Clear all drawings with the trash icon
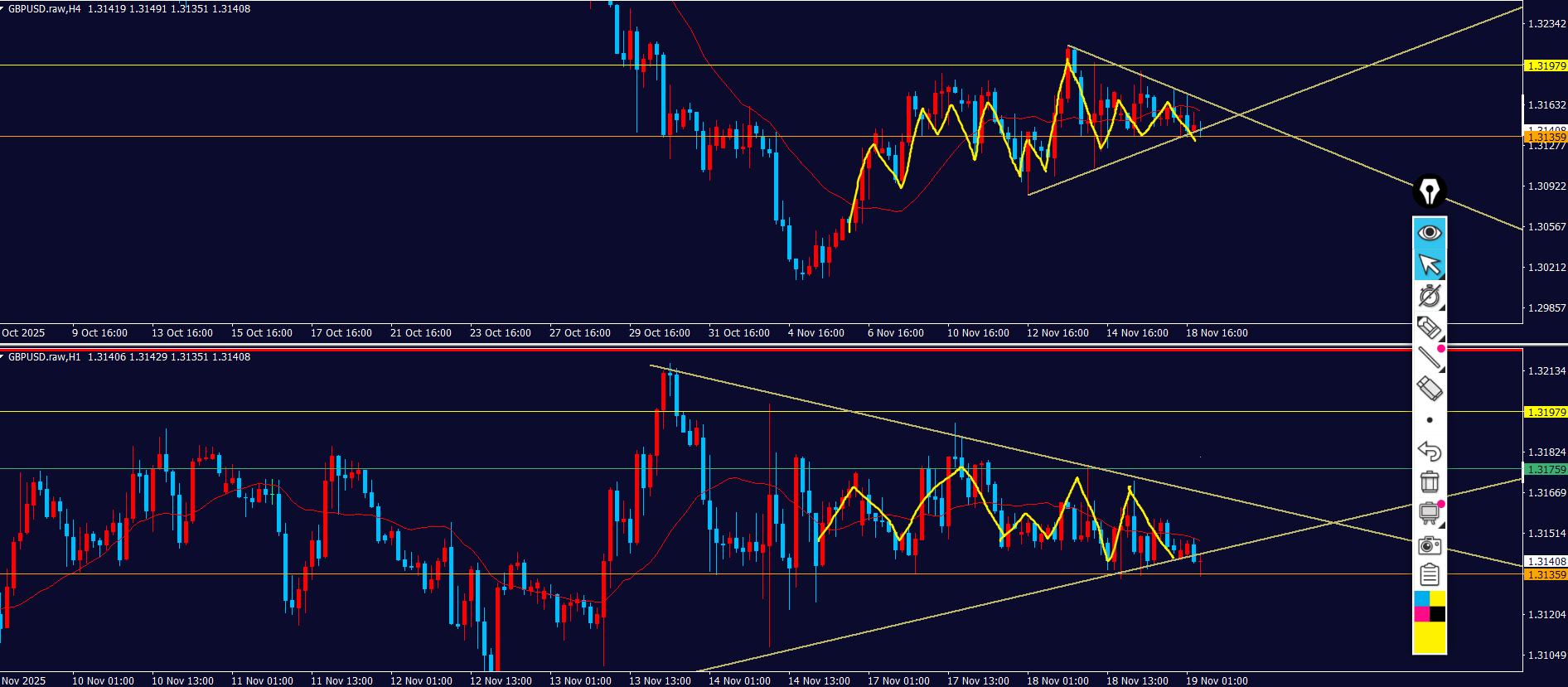 click(x=1429, y=482)
